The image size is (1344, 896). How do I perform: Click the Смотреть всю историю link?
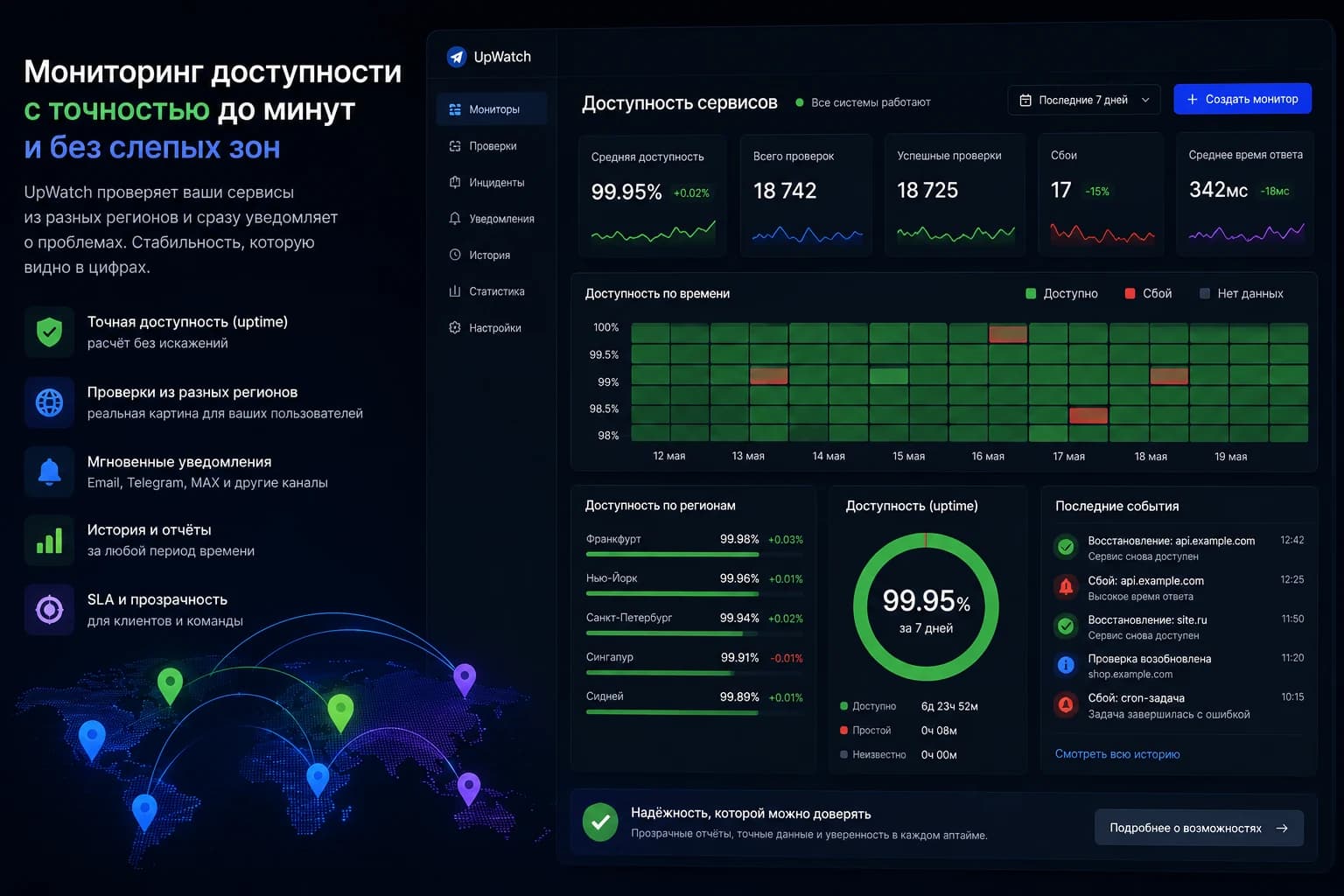pyautogui.click(x=1117, y=754)
